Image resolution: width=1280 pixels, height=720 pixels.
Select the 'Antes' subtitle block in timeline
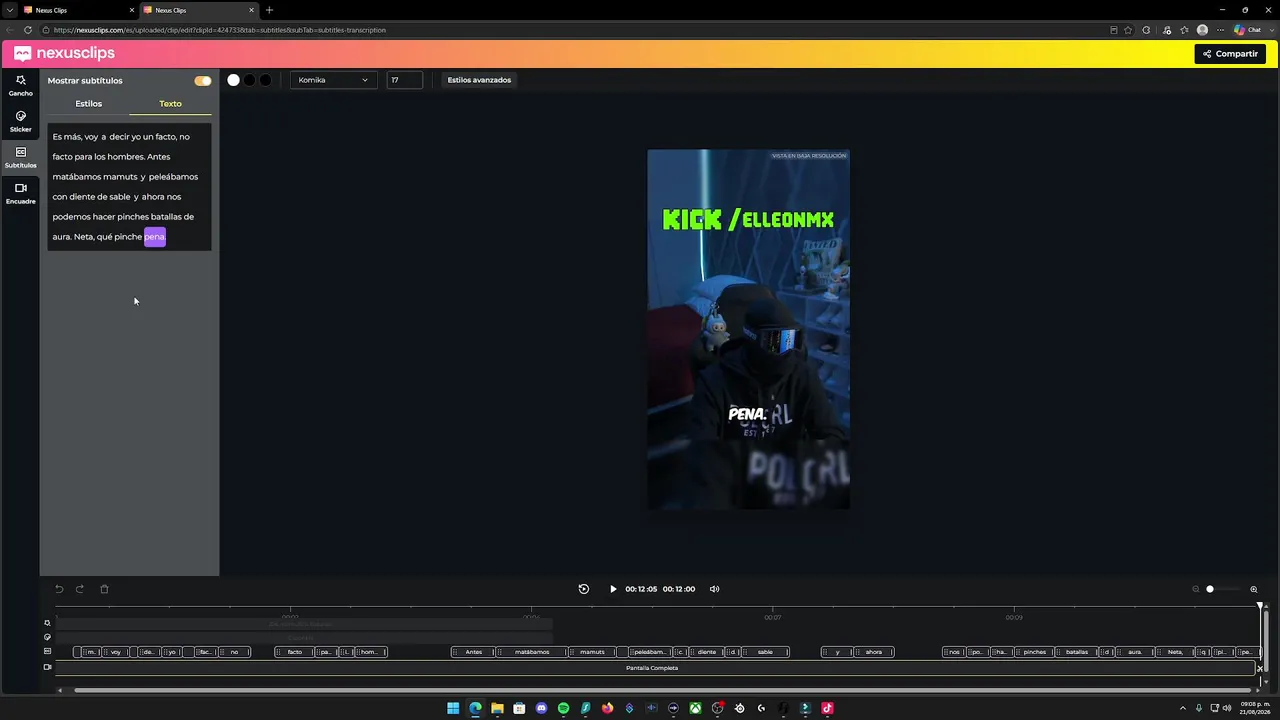473,652
